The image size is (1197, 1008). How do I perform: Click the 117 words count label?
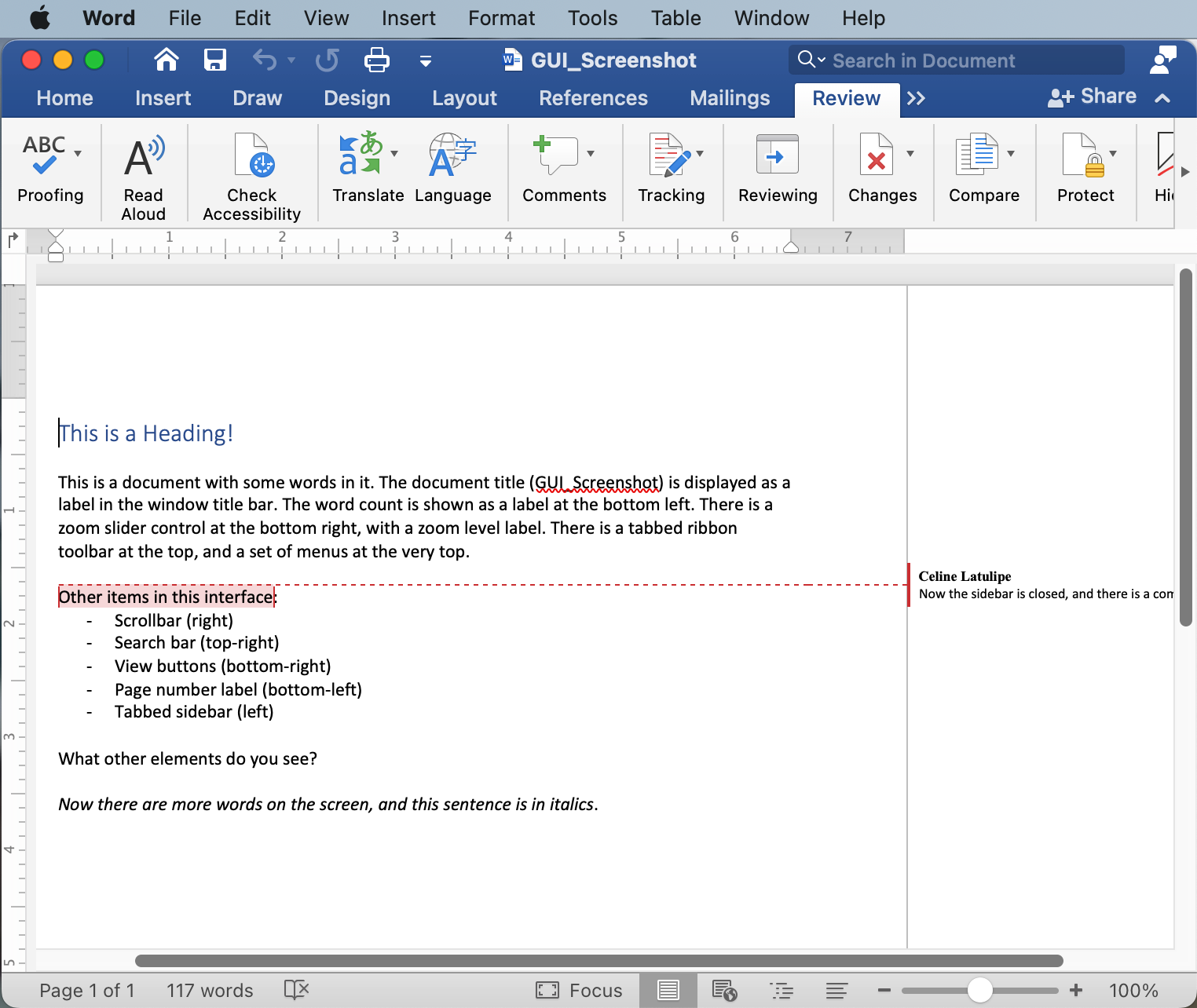pos(210,990)
